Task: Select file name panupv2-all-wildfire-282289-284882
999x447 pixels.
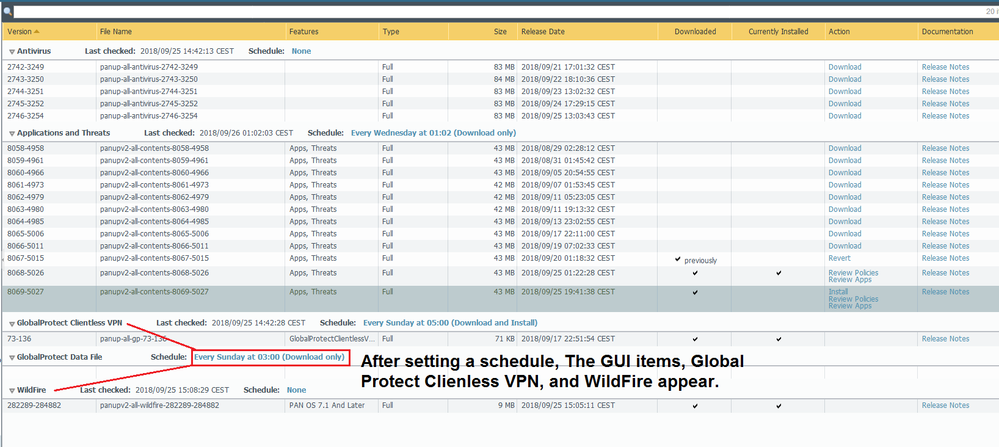Action: point(159,405)
